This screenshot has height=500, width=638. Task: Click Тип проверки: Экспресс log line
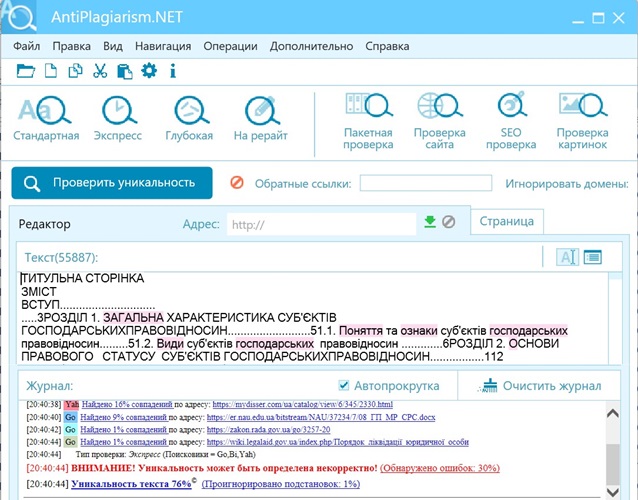(x=166, y=454)
